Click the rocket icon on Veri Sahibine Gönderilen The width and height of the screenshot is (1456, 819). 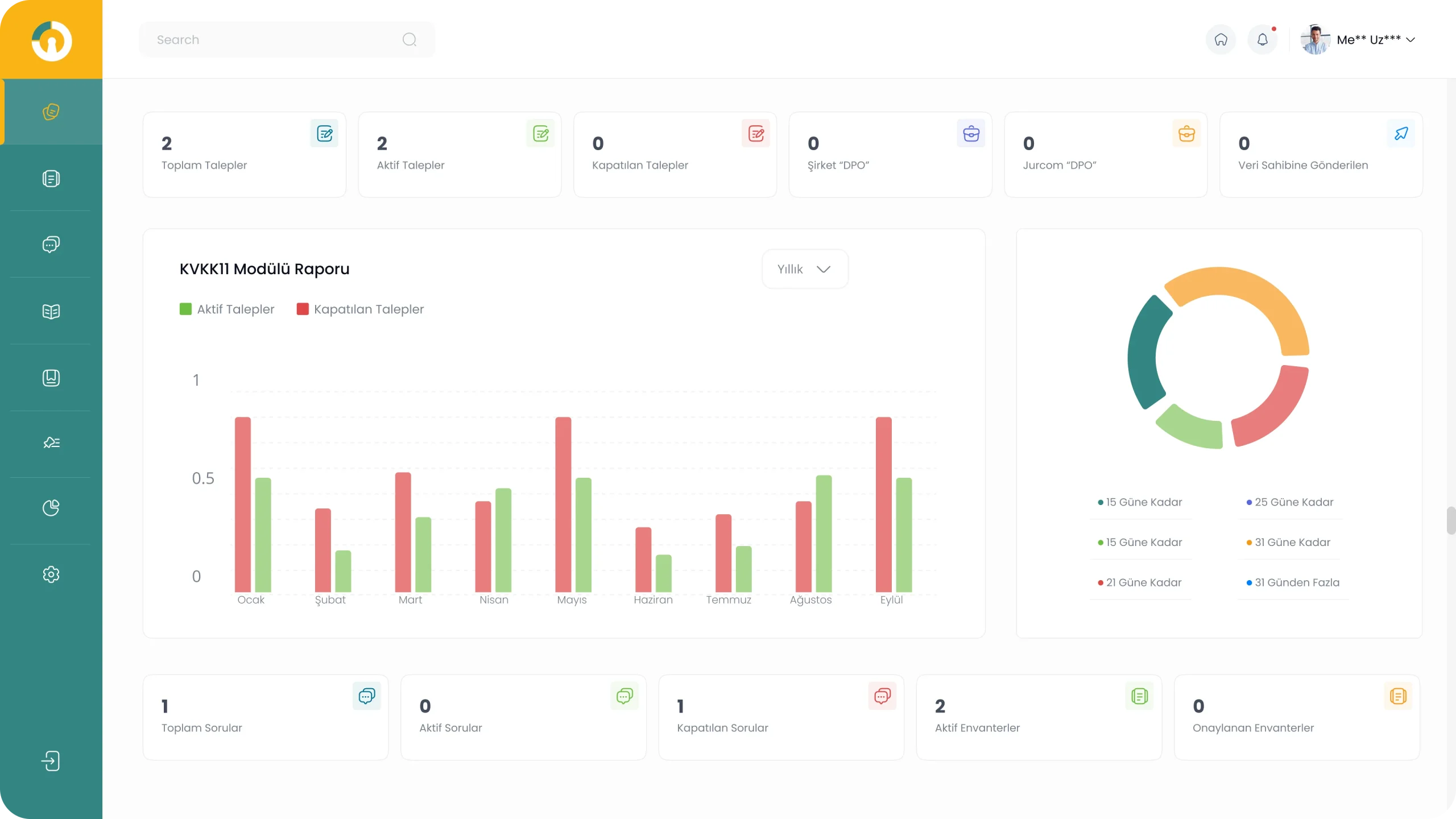click(x=1401, y=134)
